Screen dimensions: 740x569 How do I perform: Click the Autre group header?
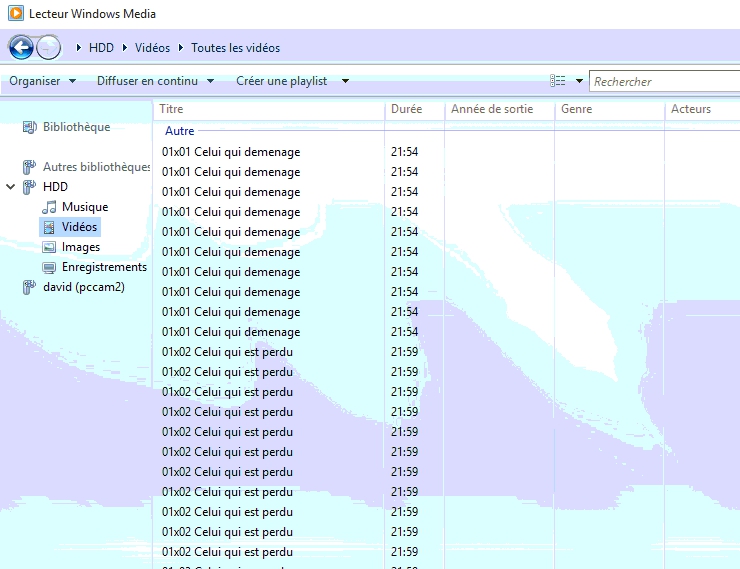tap(180, 131)
